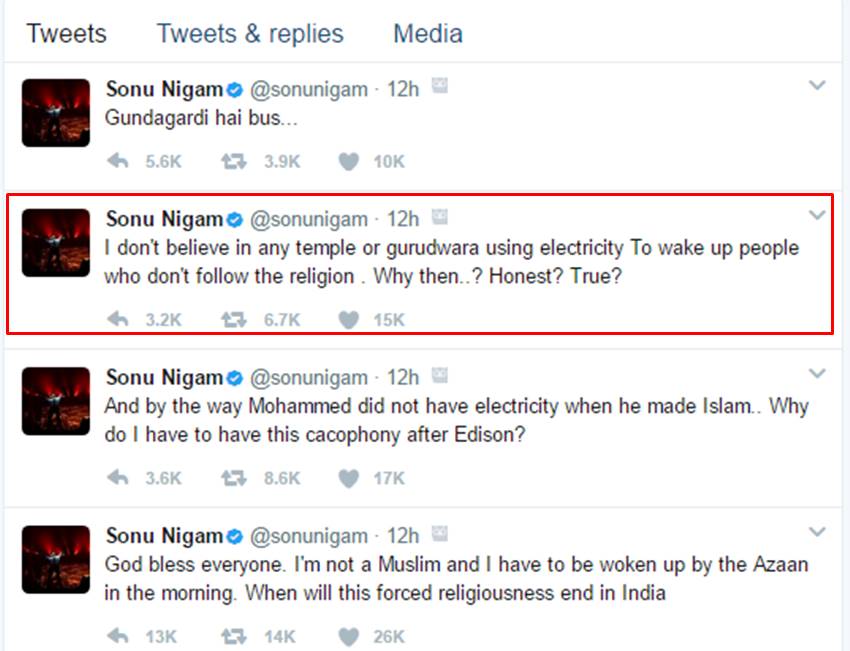
Task: Retweet the "Gundagardi hai bus..." tweet
Action: [235, 161]
